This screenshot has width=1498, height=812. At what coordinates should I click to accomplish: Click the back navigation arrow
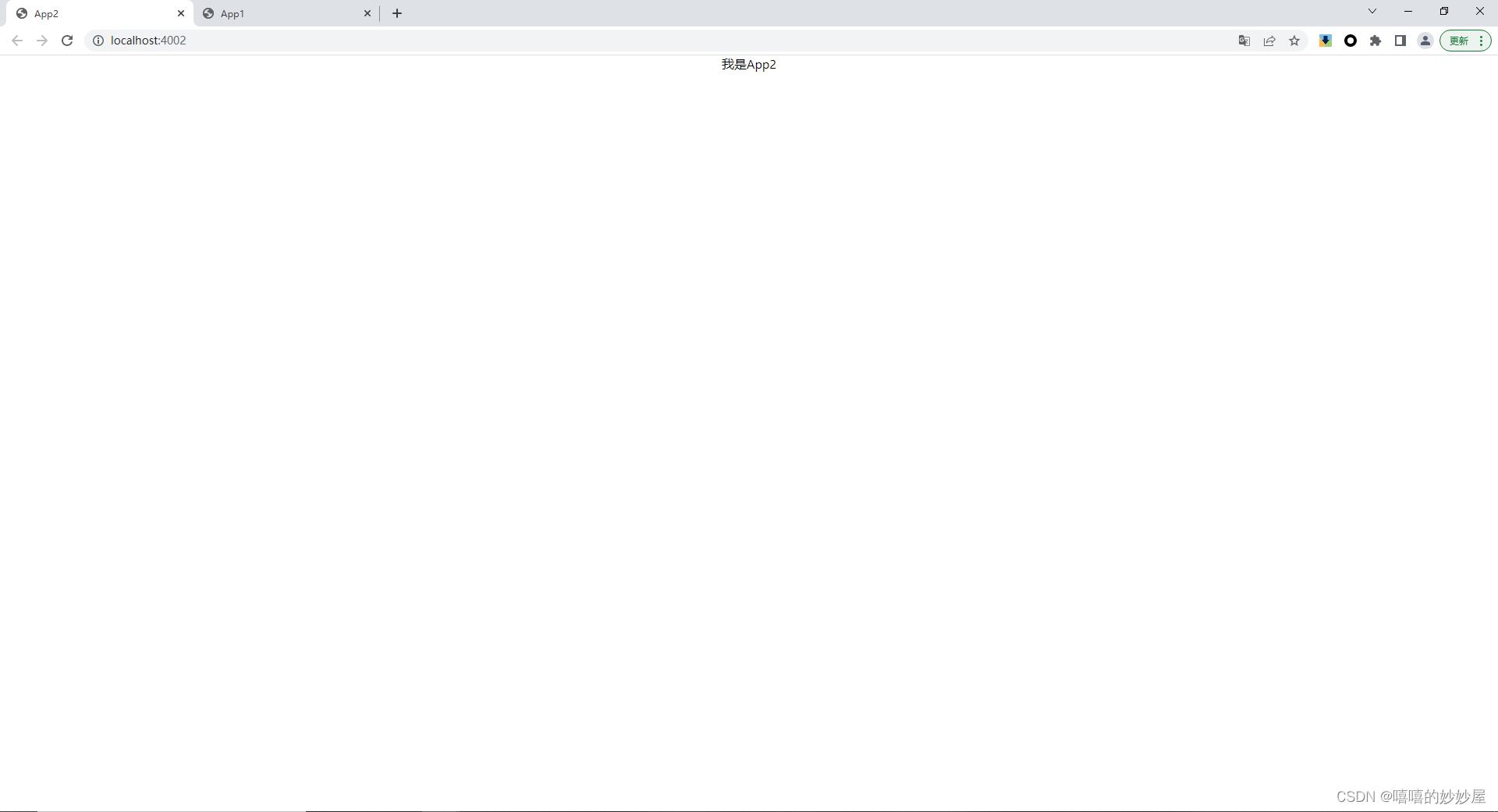tap(16, 41)
